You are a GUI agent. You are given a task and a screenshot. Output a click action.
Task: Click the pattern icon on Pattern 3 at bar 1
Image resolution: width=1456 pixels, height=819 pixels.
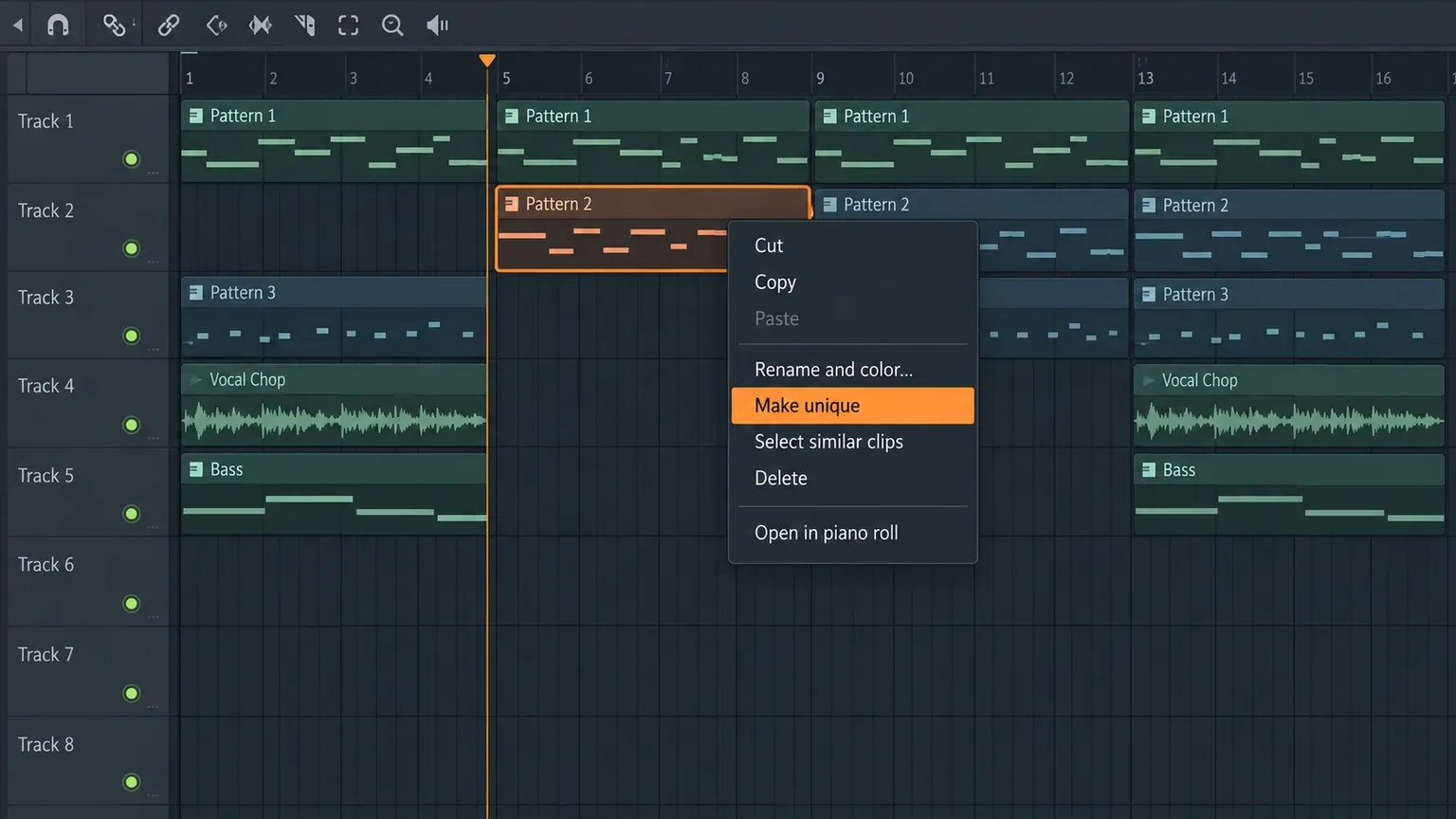pos(195,293)
